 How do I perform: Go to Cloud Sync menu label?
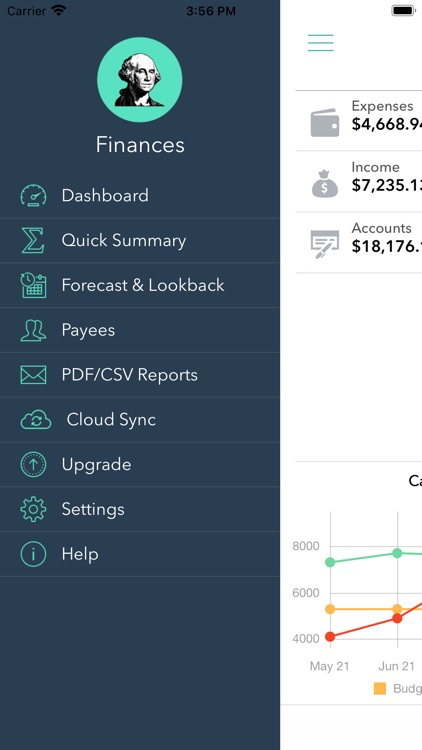(x=111, y=419)
